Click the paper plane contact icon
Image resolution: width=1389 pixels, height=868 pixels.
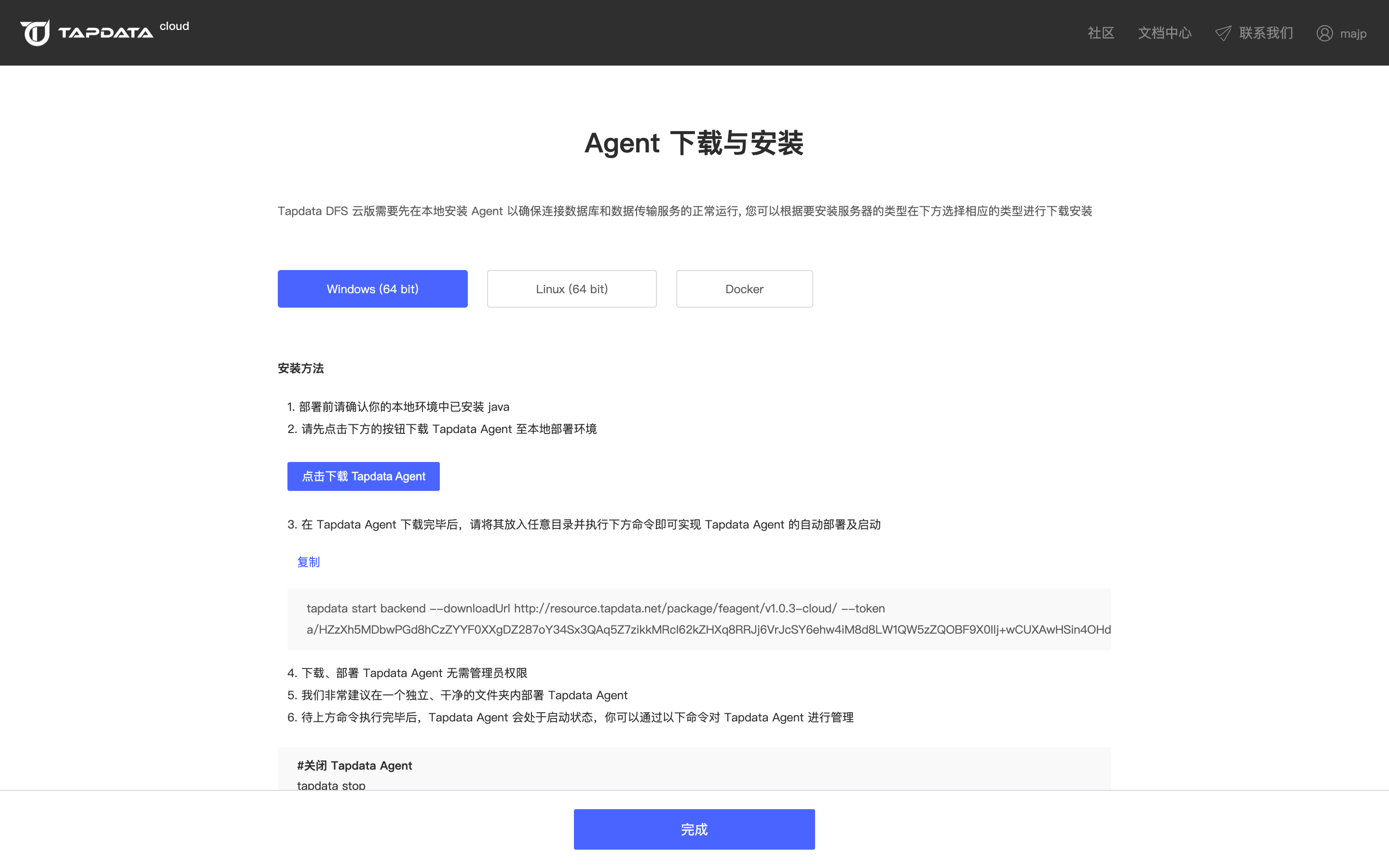[x=1223, y=33]
